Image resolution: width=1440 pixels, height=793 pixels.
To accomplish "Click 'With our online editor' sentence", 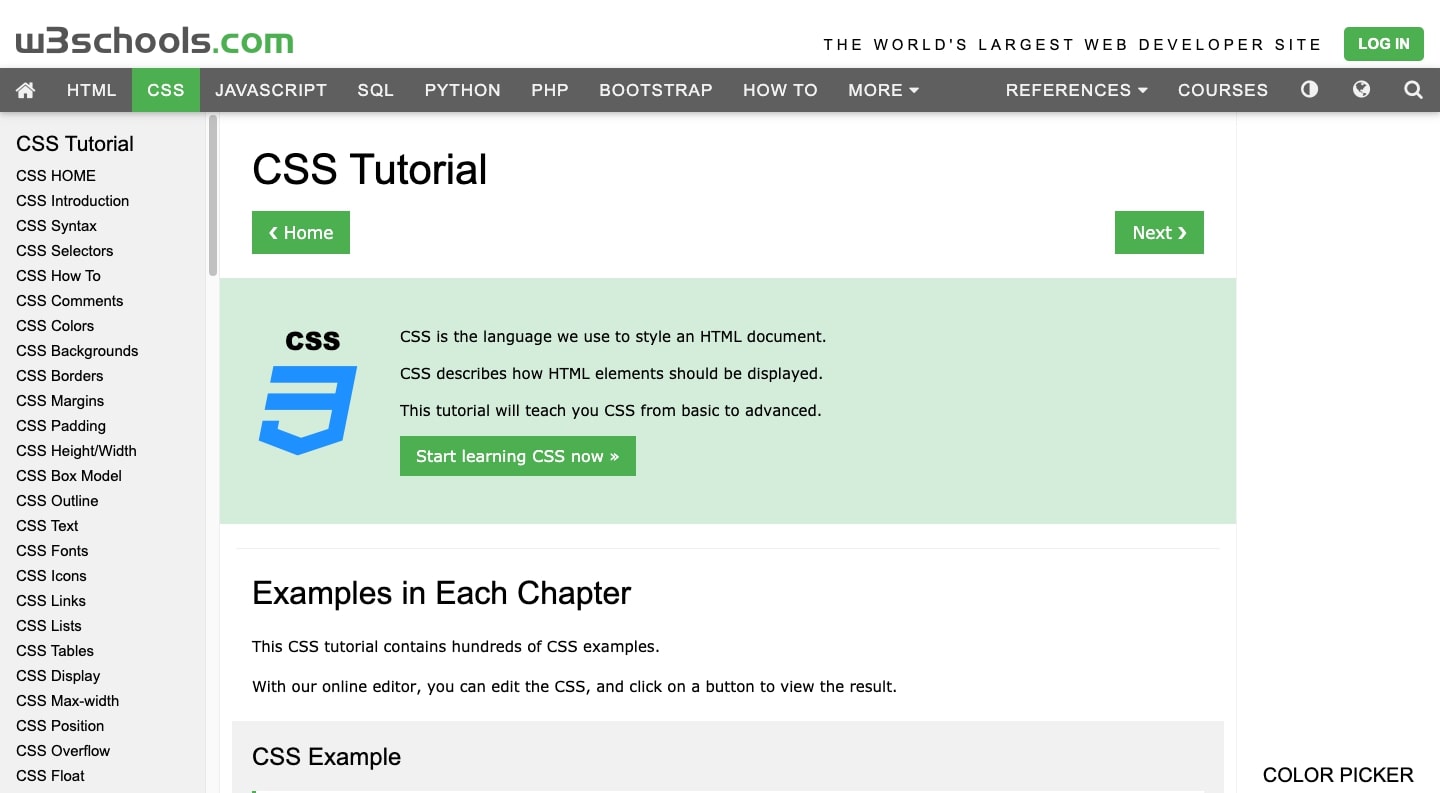I will (x=574, y=686).
